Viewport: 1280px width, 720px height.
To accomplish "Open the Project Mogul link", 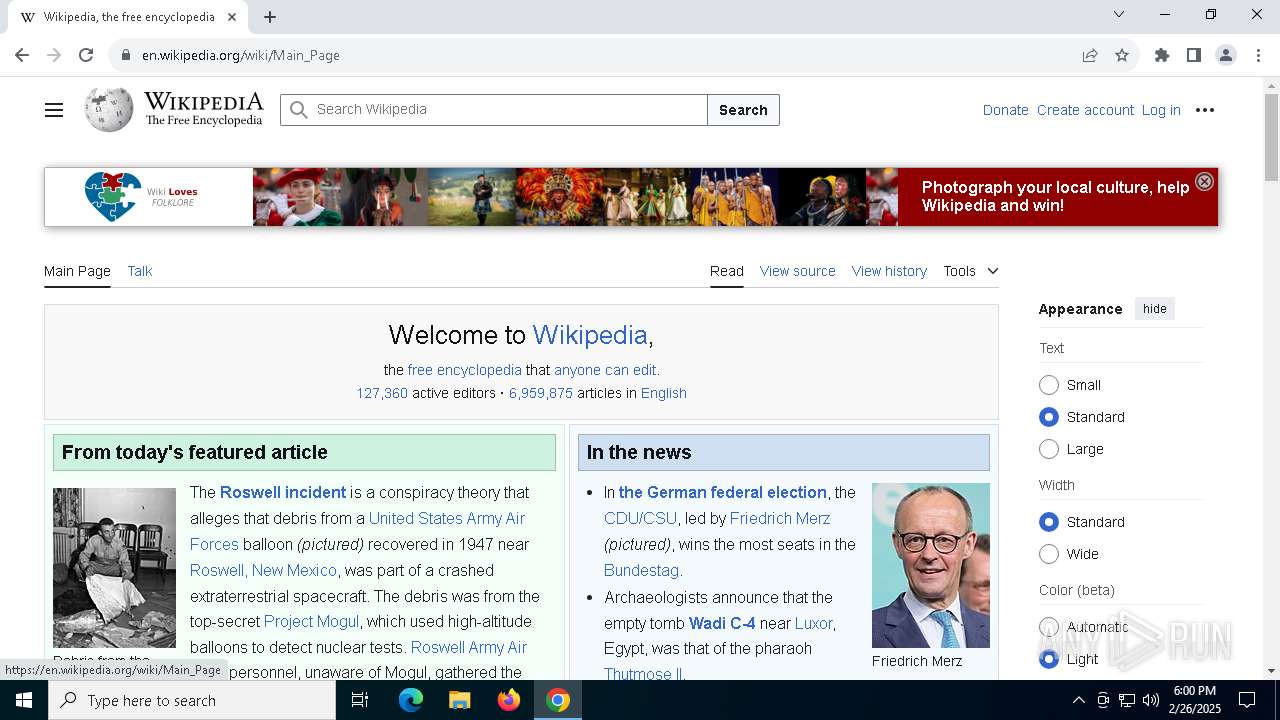I will (311, 621).
